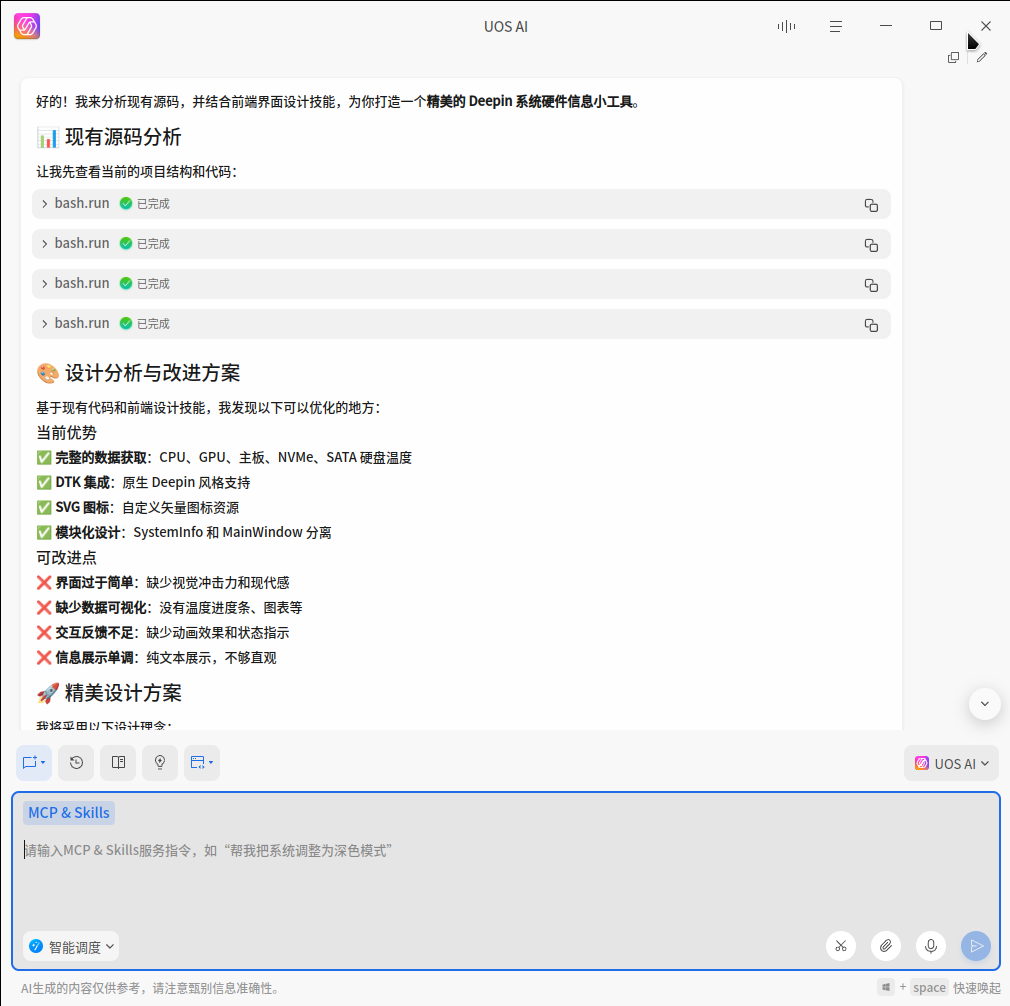Open the UOS AI model selector

click(951, 762)
